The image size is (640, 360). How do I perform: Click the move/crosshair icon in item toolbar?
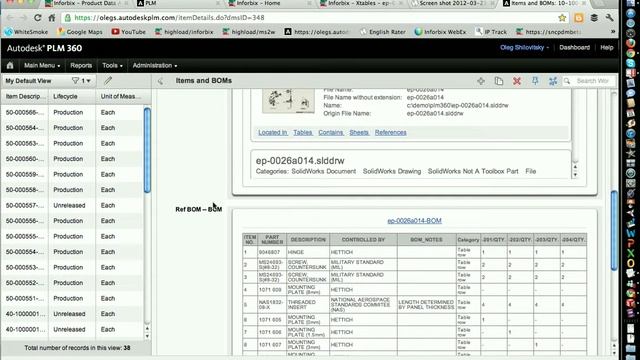click(481, 81)
